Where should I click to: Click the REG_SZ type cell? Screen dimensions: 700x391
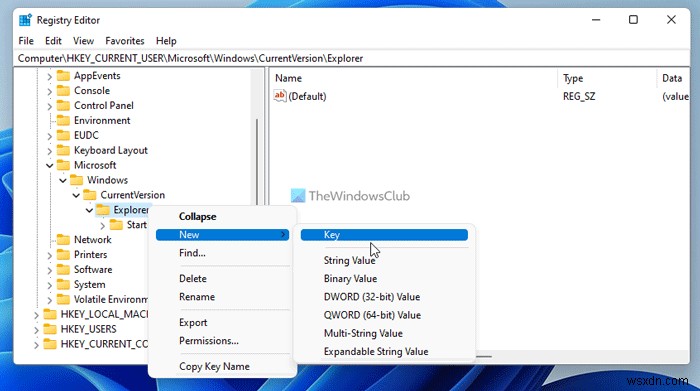tap(579, 96)
